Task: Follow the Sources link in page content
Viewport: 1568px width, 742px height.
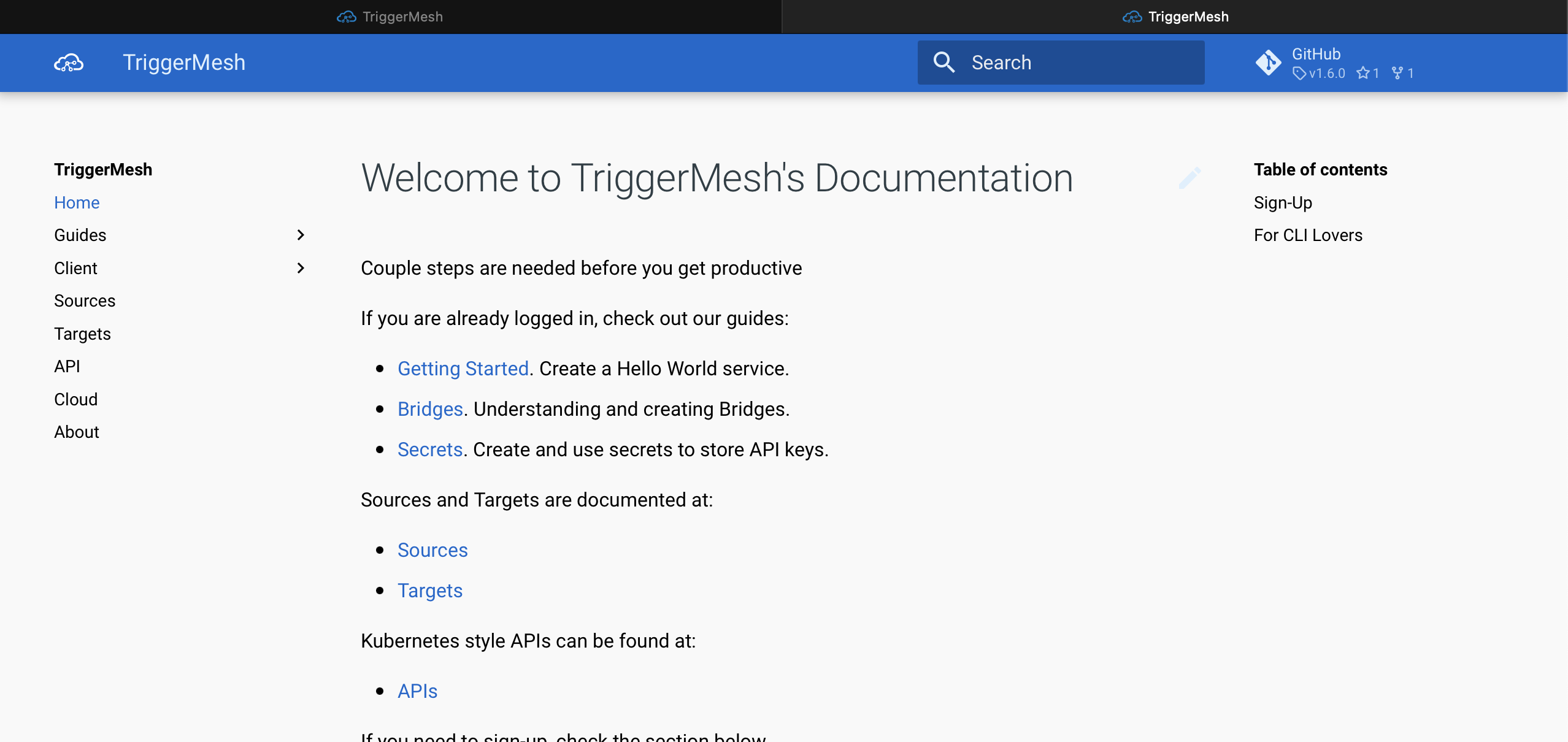Action: pyautogui.click(x=432, y=550)
